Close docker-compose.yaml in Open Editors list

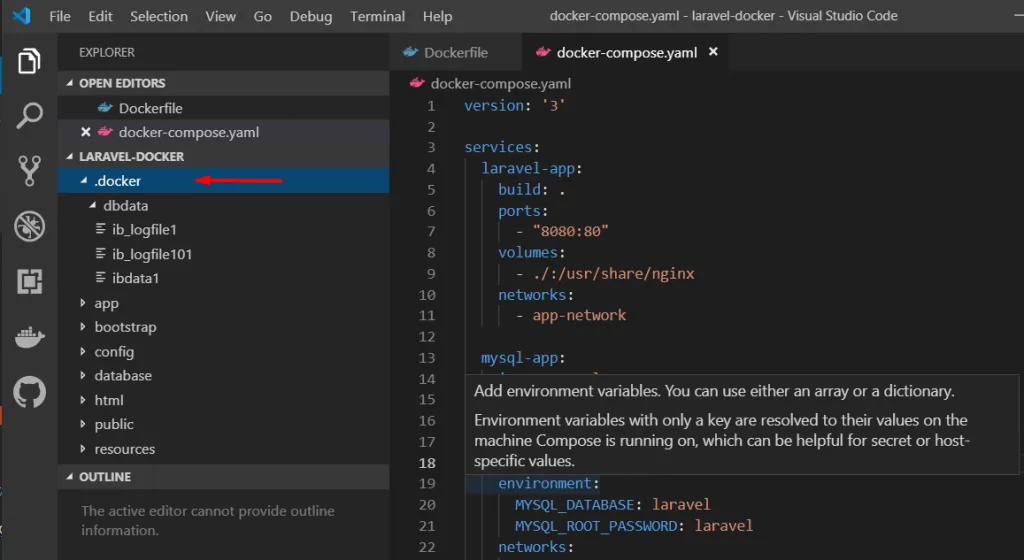click(85, 132)
